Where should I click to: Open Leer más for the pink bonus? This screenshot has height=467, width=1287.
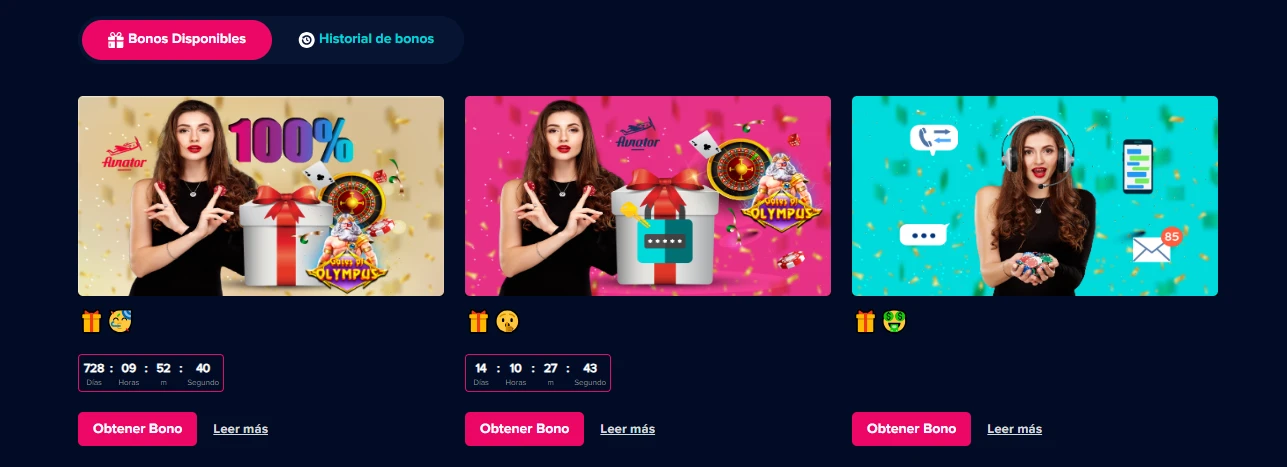[x=628, y=429]
